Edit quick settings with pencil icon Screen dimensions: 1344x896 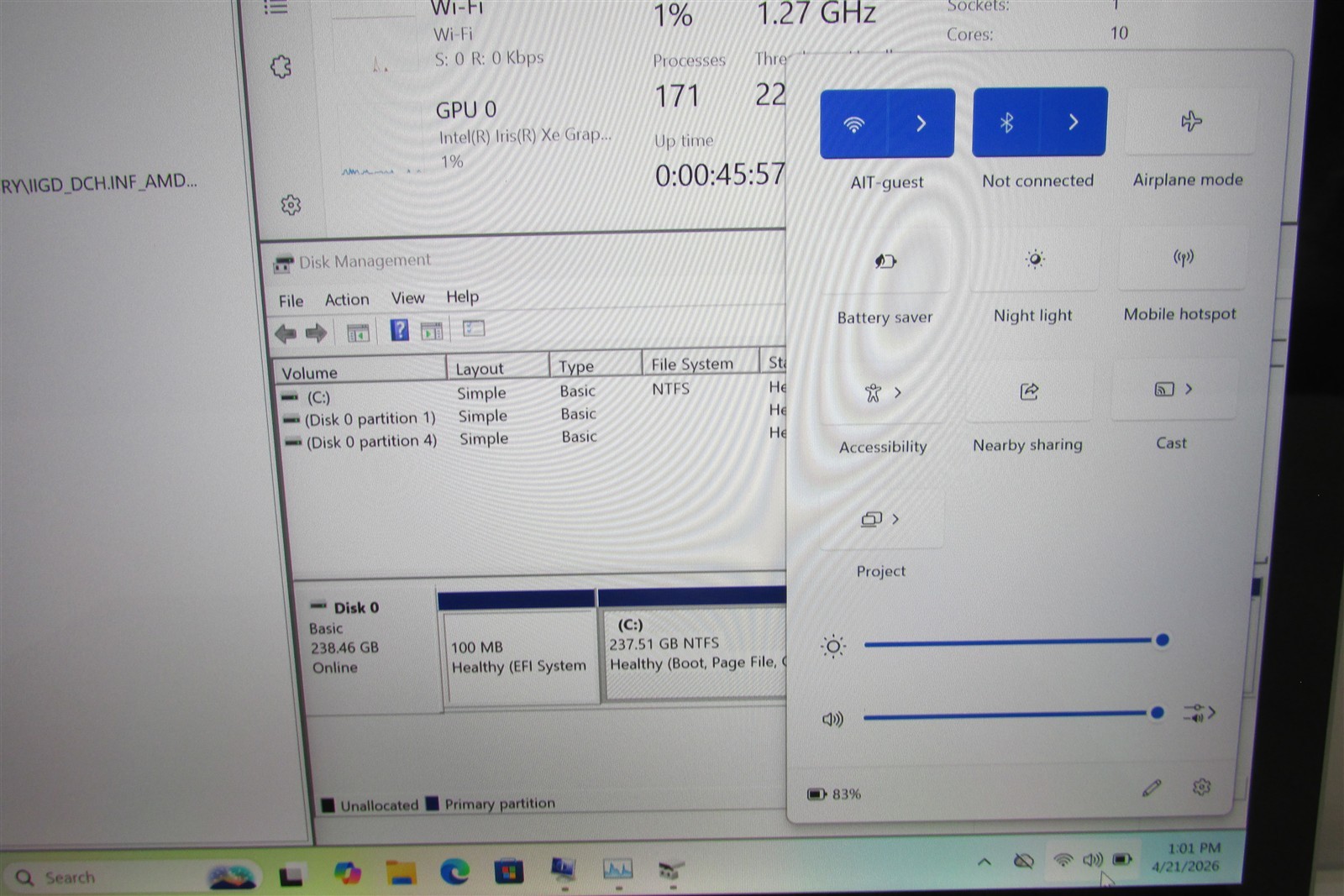(x=1152, y=788)
